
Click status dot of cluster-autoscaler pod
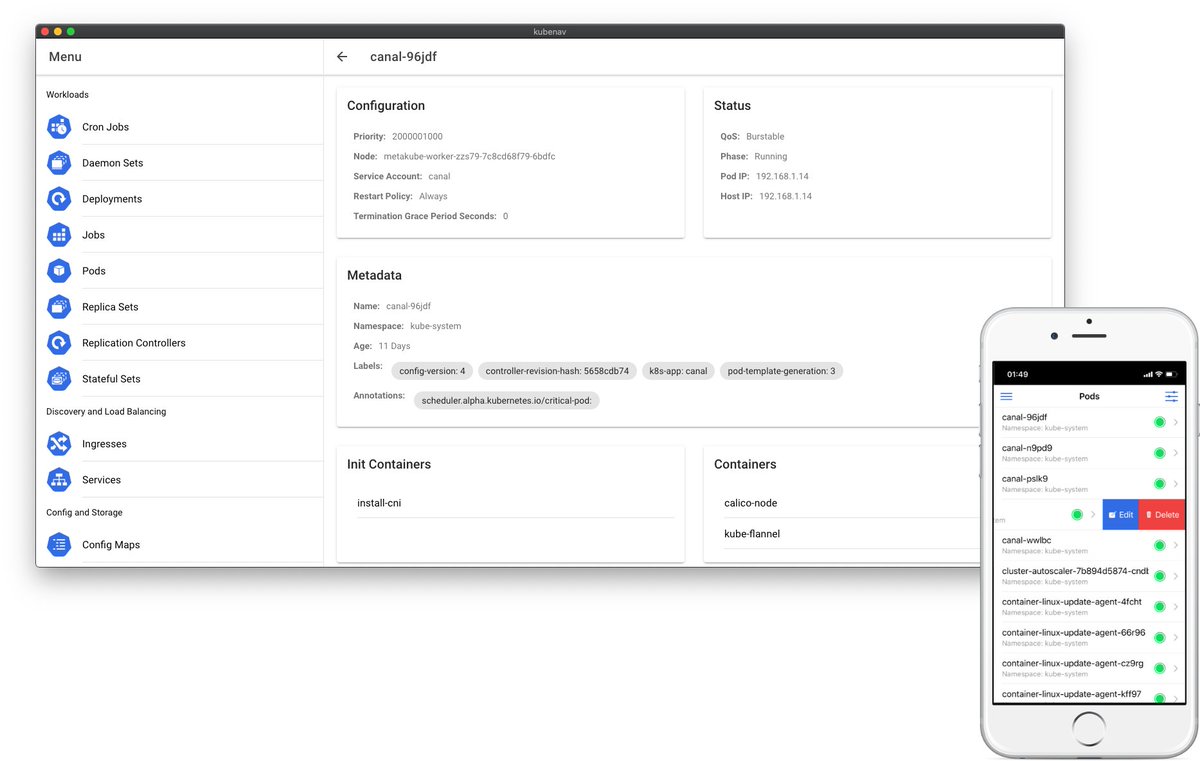click(1160, 576)
